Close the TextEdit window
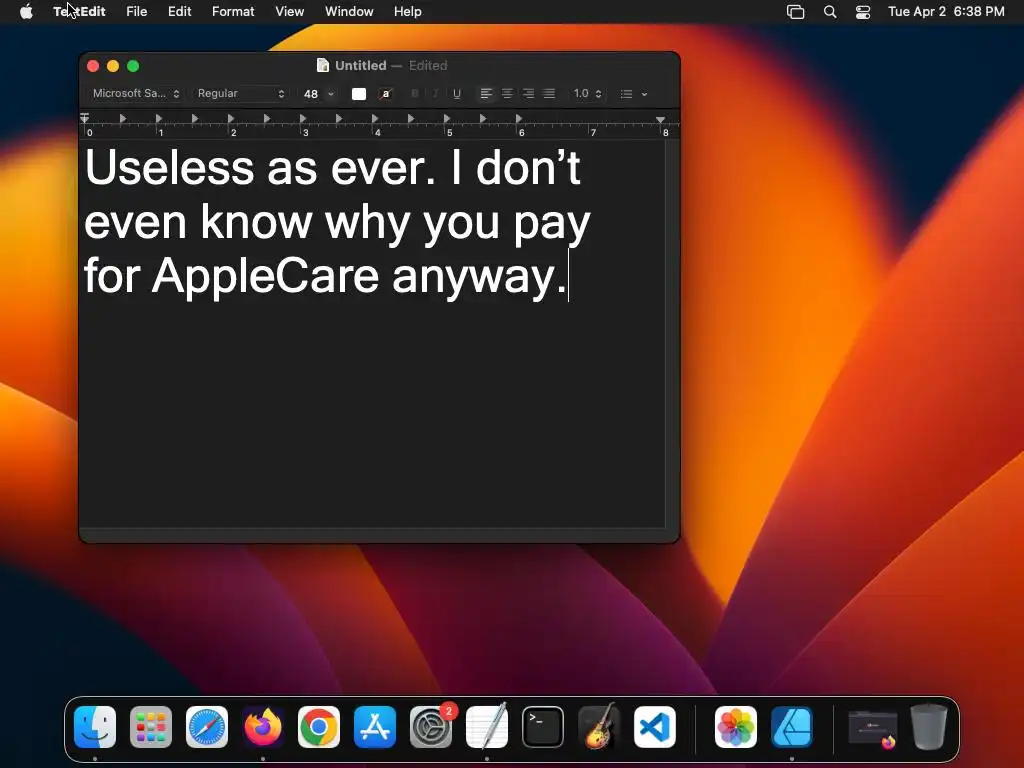This screenshot has height=768, width=1024. [93, 66]
